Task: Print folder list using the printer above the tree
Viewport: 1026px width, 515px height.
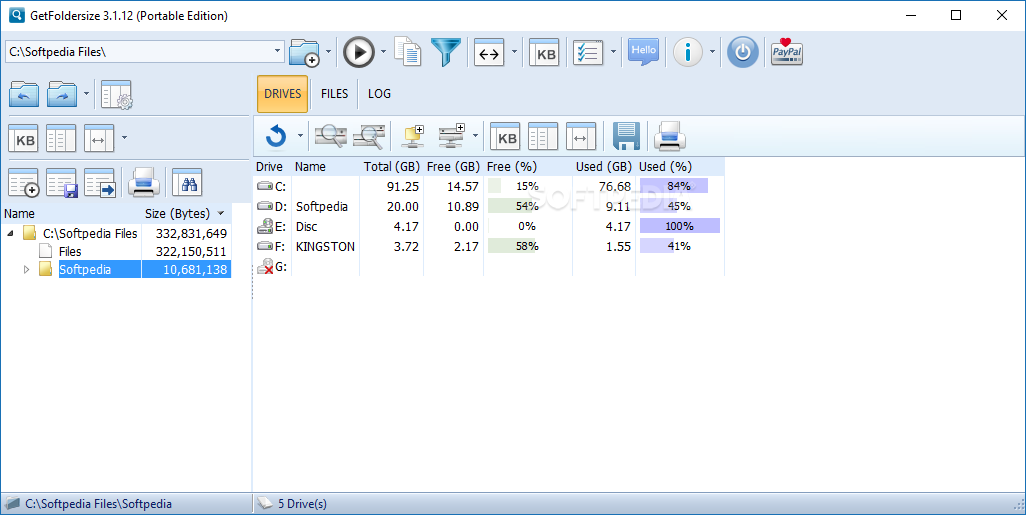Action: 144,183
